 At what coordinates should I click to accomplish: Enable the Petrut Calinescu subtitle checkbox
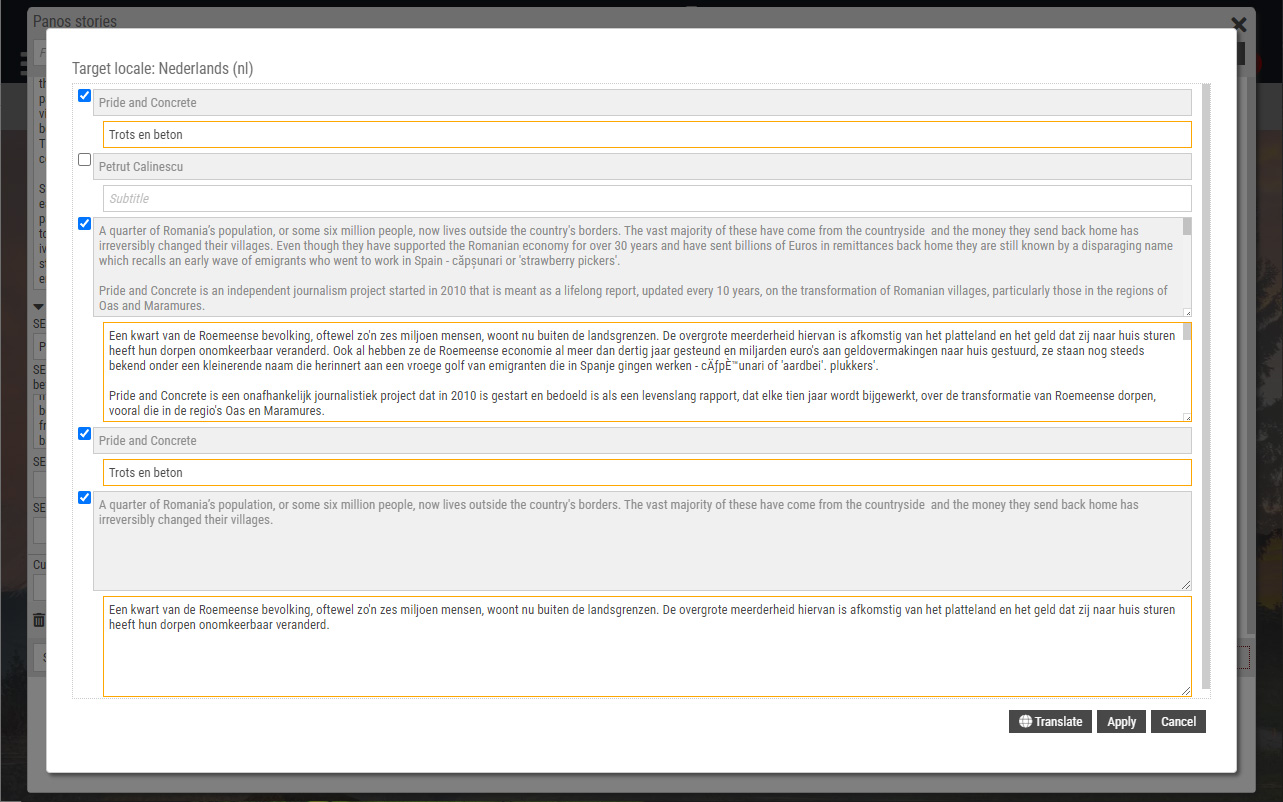(x=85, y=159)
